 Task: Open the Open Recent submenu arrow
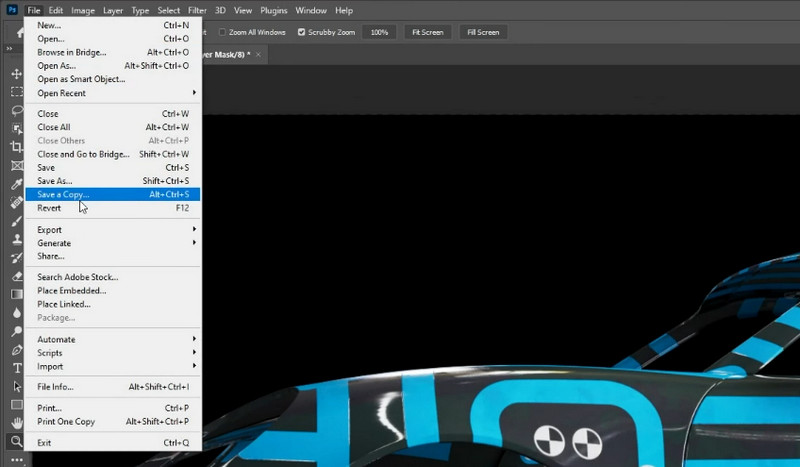pyautogui.click(x=194, y=92)
